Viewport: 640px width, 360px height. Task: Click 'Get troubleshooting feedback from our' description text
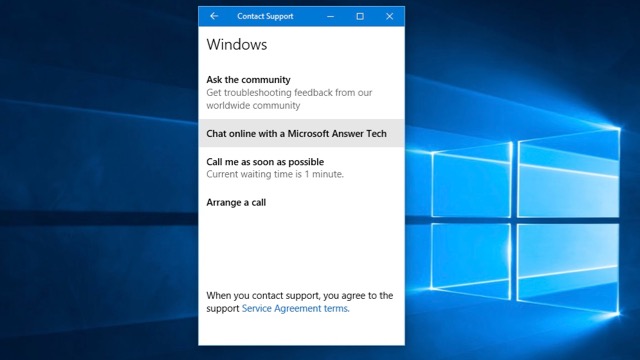pos(289,93)
